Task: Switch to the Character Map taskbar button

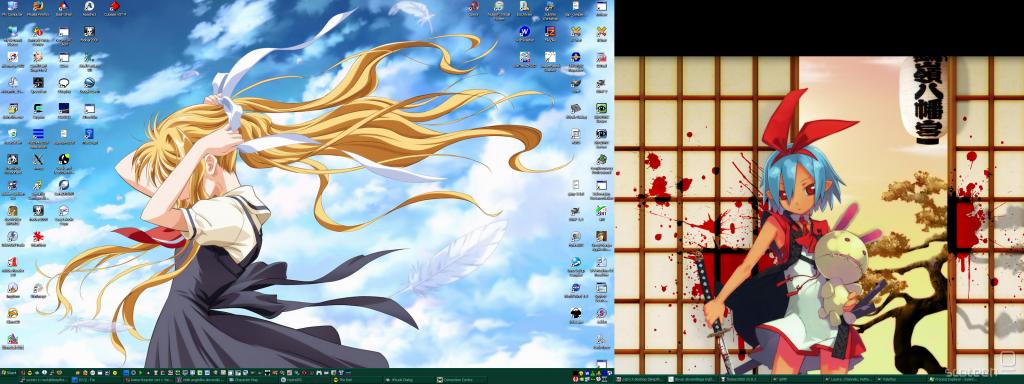Action: [x=252, y=379]
